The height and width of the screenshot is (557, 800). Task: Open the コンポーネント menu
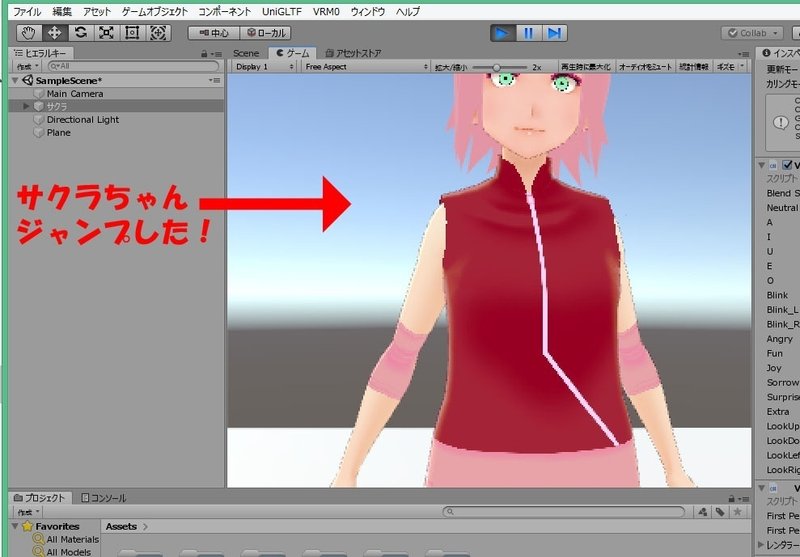coord(224,11)
